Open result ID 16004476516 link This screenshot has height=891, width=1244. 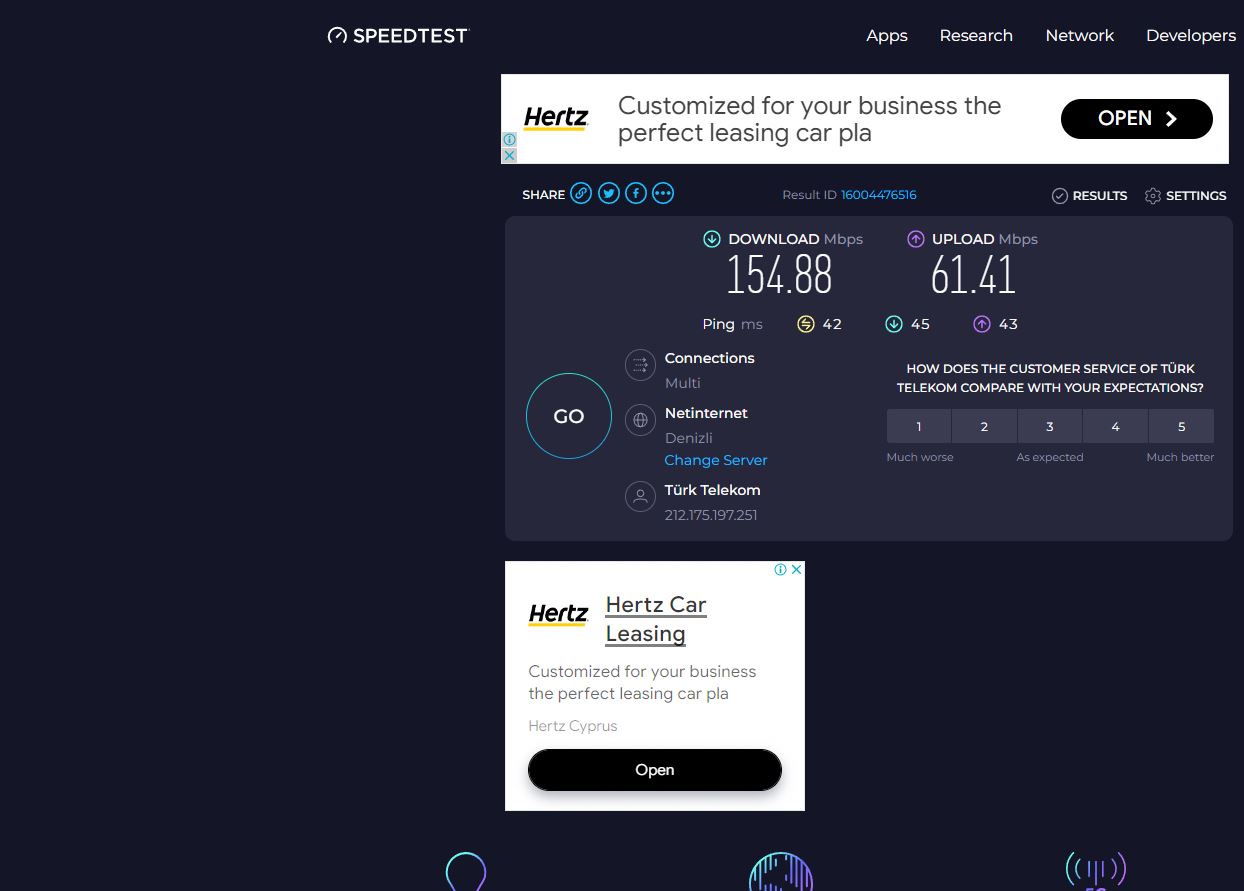click(x=878, y=195)
